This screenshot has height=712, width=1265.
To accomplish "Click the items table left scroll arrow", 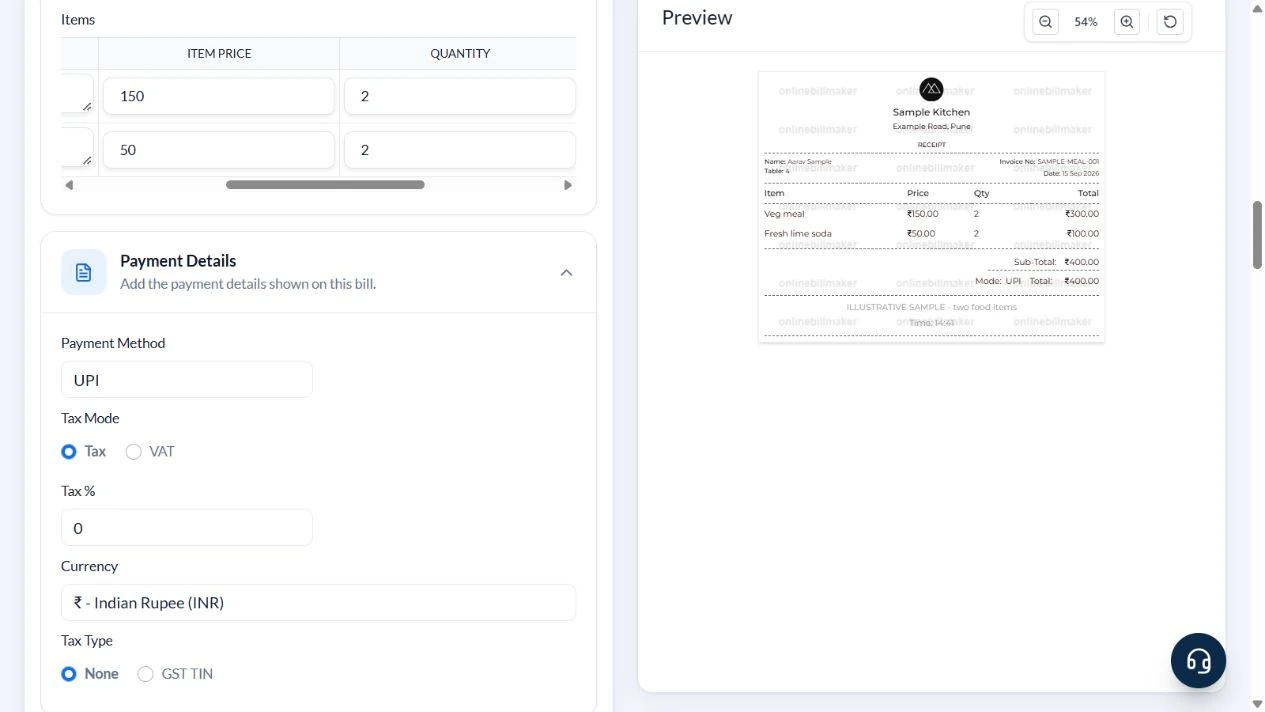I will click(x=69, y=185).
